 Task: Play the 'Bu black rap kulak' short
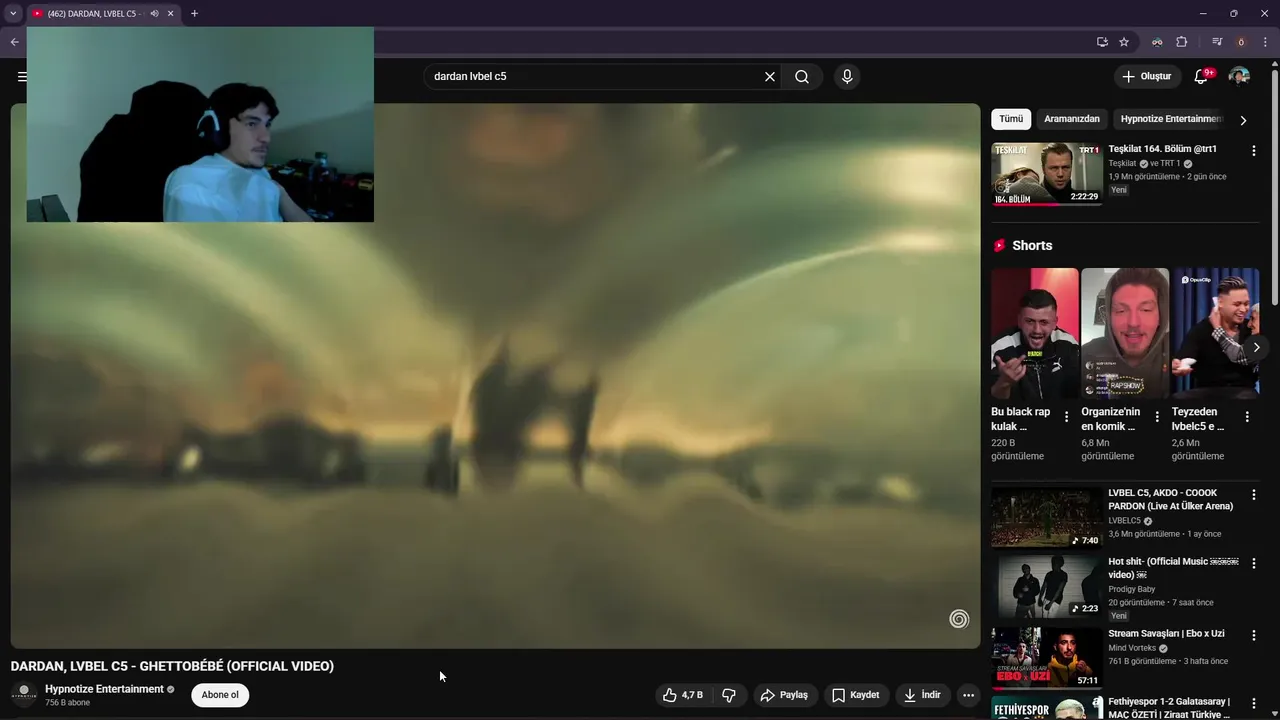pyautogui.click(x=1035, y=334)
